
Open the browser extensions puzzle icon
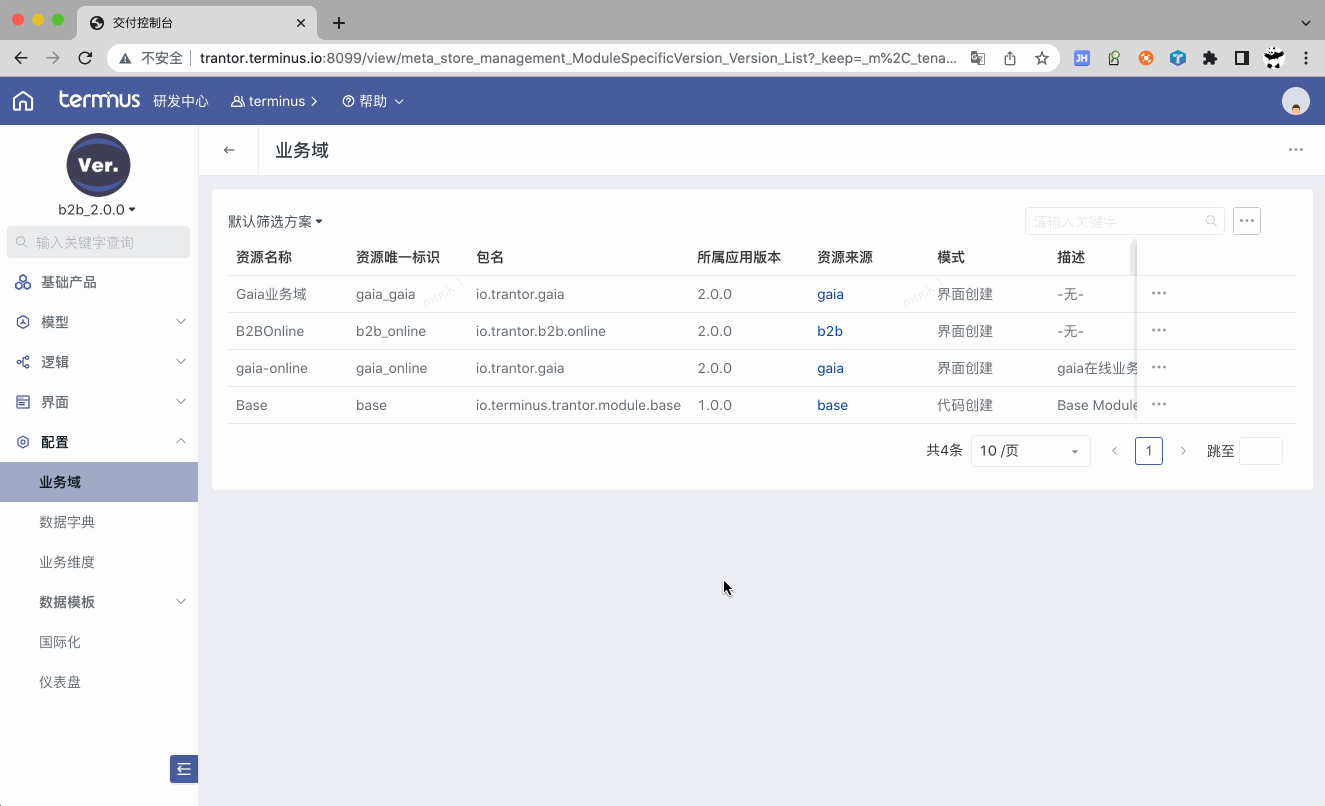[x=1210, y=58]
